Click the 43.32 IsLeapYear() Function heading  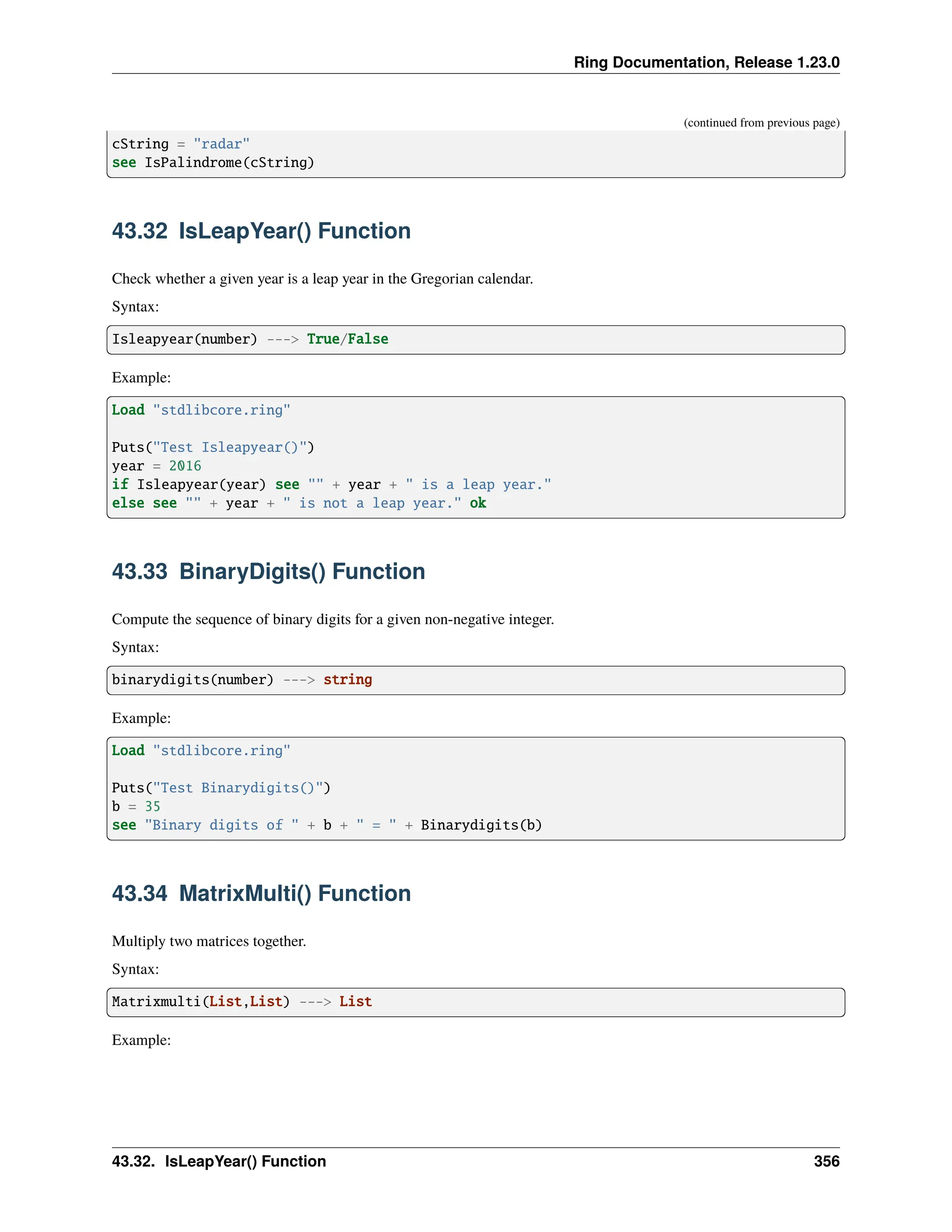tap(261, 231)
